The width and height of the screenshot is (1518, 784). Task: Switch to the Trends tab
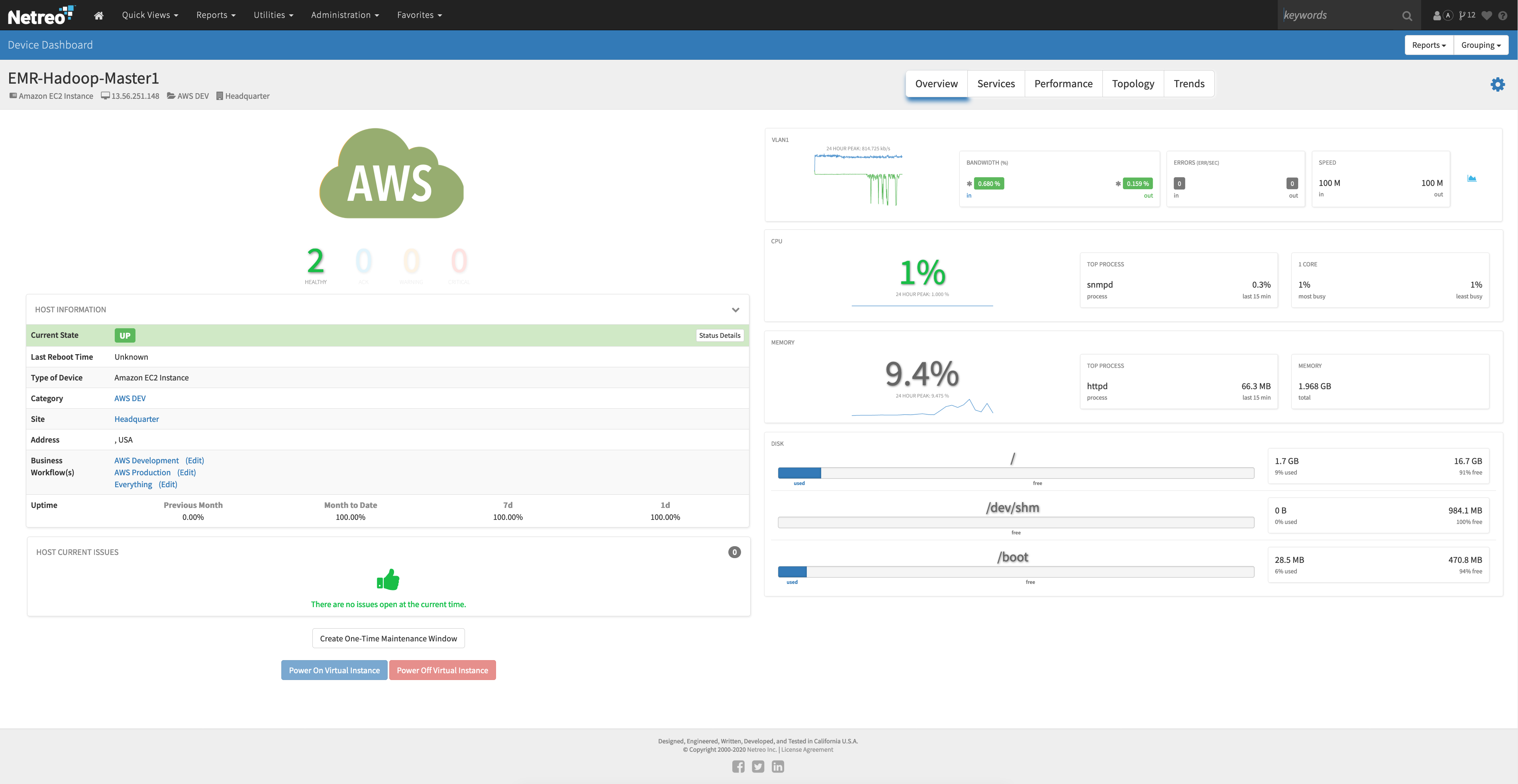pyautogui.click(x=1189, y=84)
